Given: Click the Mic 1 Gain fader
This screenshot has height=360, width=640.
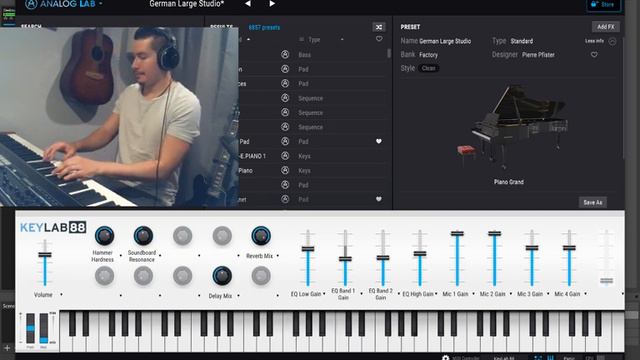Looking at the screenshot, I should pos(457,233).
